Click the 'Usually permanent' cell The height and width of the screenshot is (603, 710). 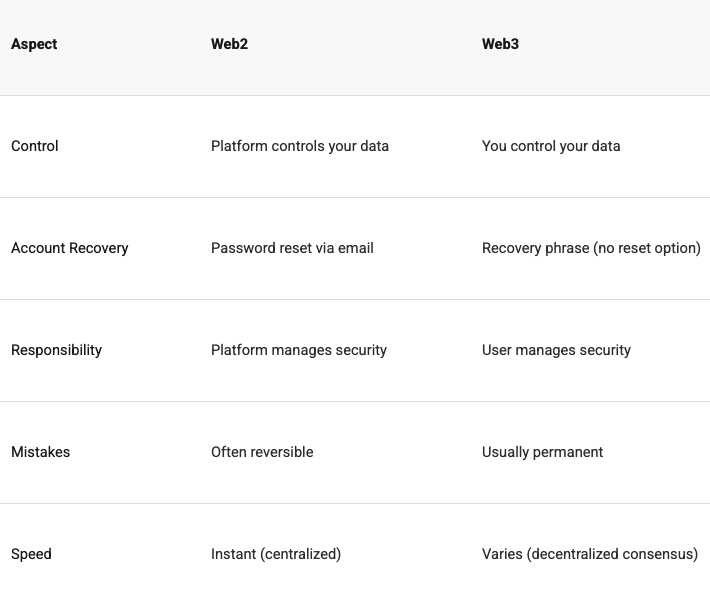[542, 452]
